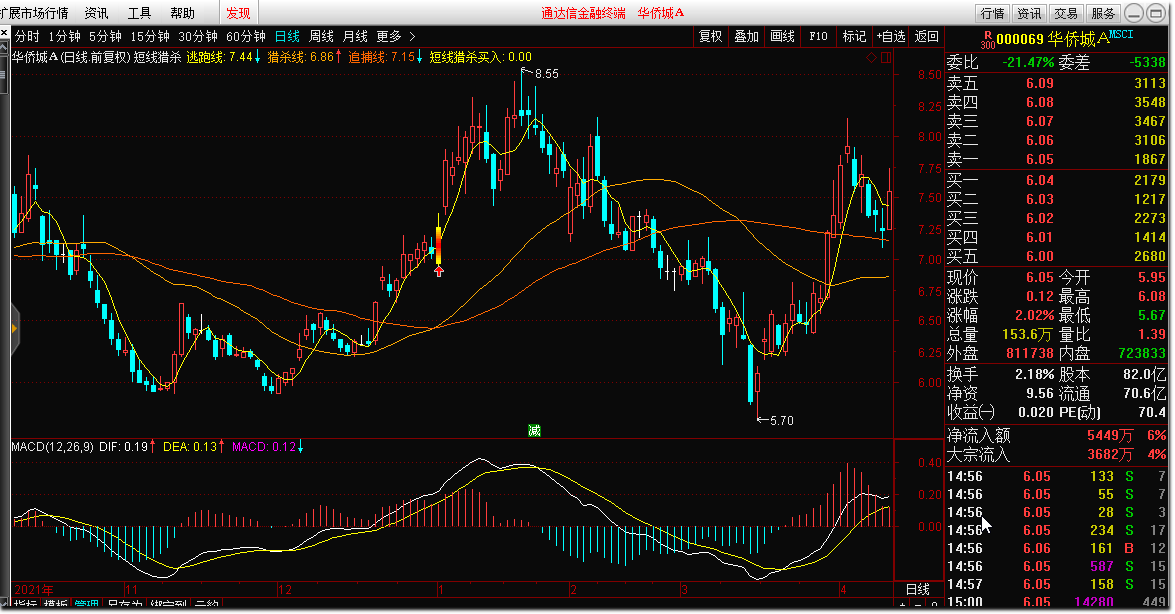The image size is (1175, 614).
Task: Click the 卖一 order row at 6.05
Action: tap(1057, 159)
